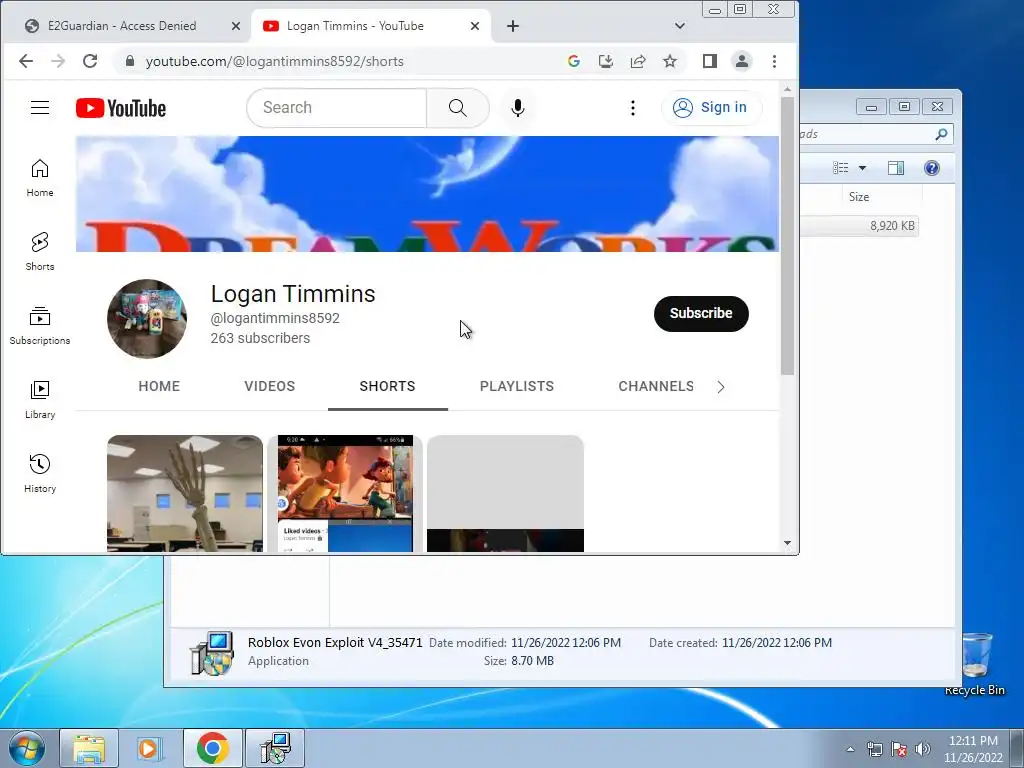Viewport: 1024px width, 768px height.
Task: Change view icon in the Explorer window toolbar
Action: pyautogui.click(x=841, y=168)
